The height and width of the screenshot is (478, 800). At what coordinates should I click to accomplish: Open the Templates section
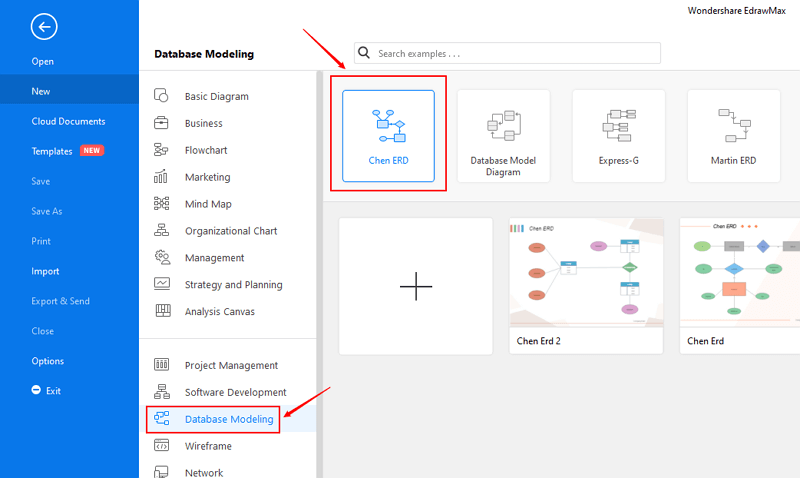coord(52,152)
